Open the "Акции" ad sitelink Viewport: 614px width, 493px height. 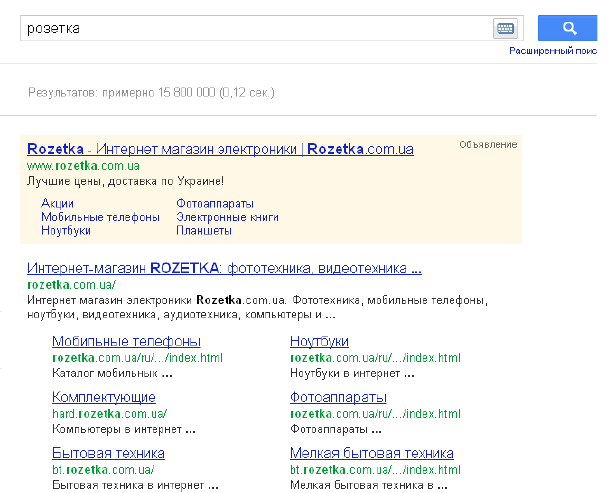point(57,203)
